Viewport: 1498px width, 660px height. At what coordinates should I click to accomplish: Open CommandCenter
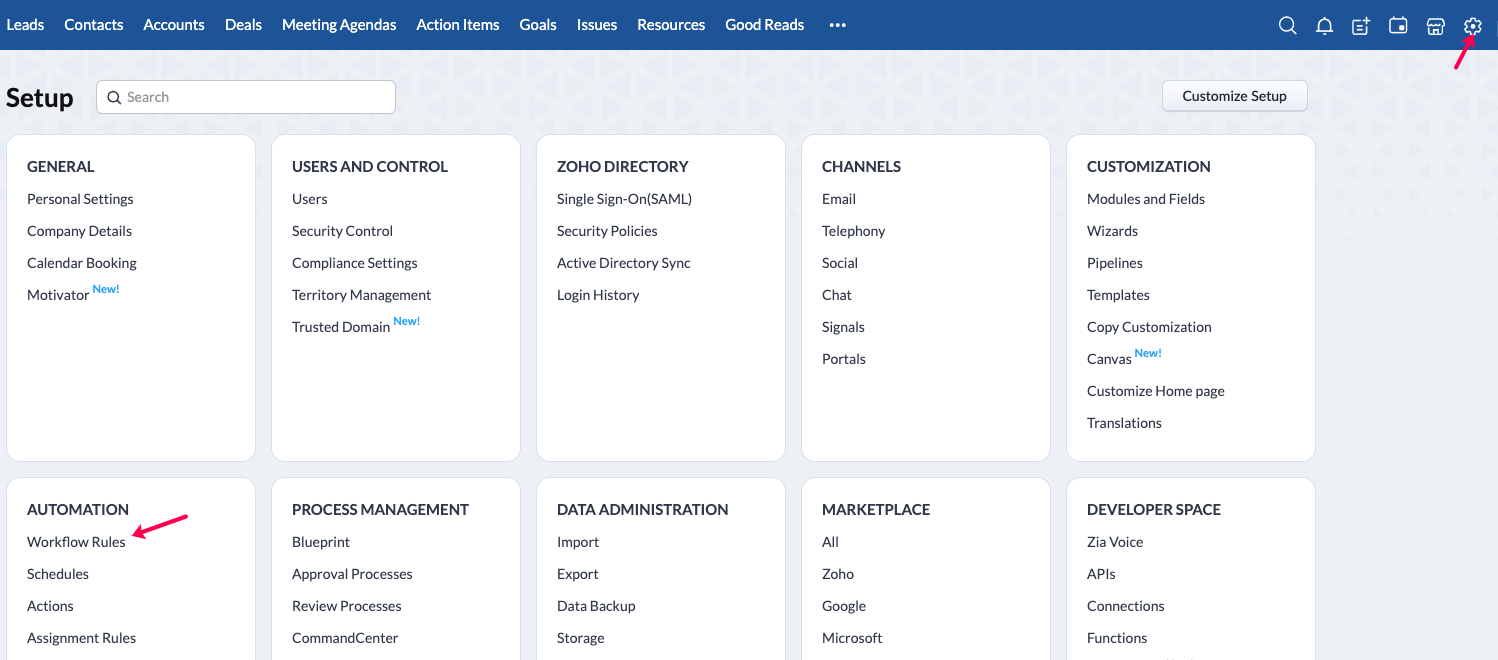(x=345, y=638)
